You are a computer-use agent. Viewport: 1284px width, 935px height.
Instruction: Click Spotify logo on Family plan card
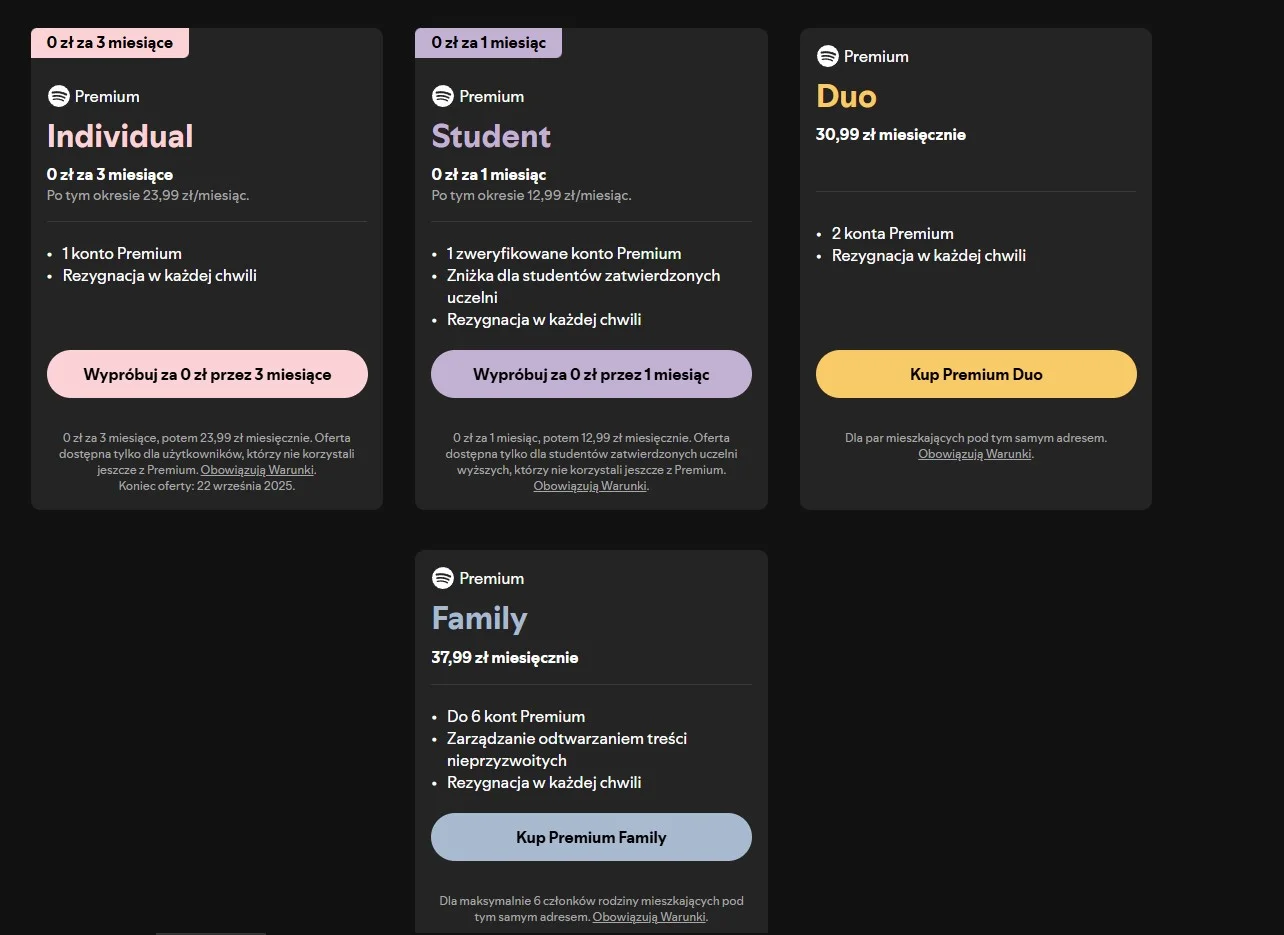[x=442, y=578]
